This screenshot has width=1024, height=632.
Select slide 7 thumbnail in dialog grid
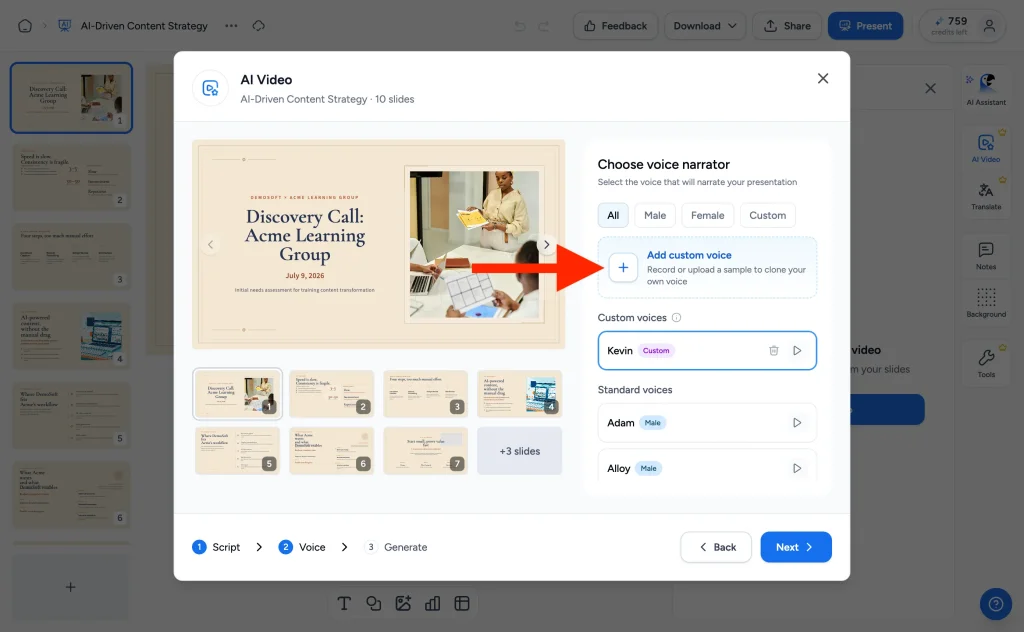coord(426,450)
